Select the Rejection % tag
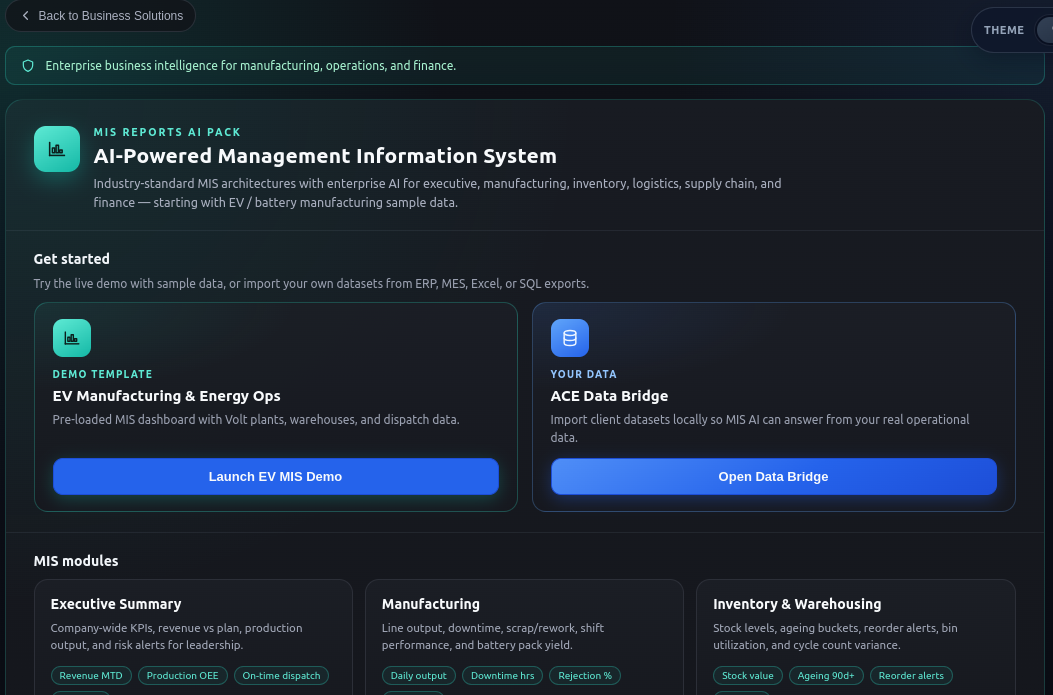 point(585,676)
